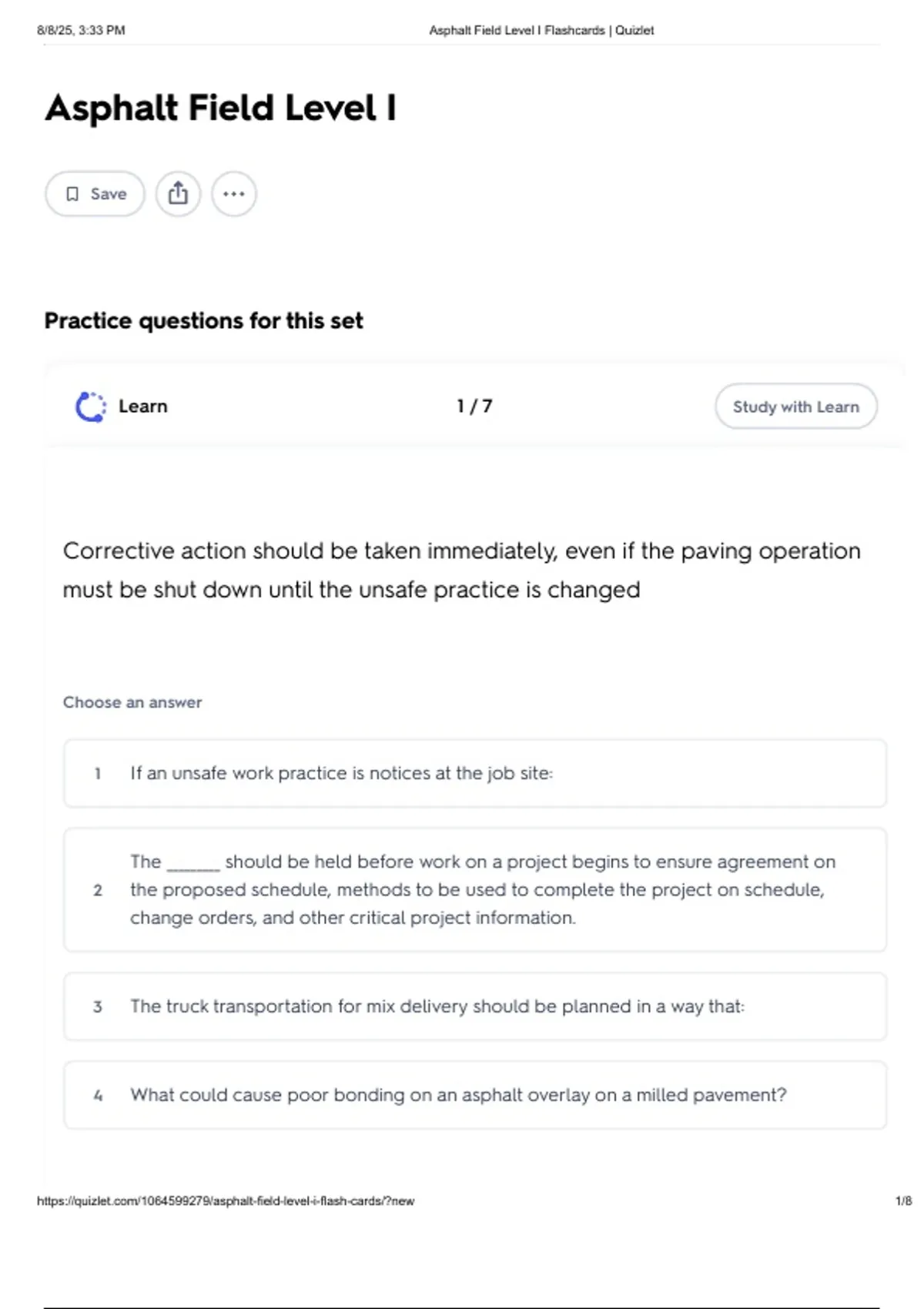This screenshot has height=1309, width=924.
Task: Click the Save bookmark button
Action: [95, 194]
